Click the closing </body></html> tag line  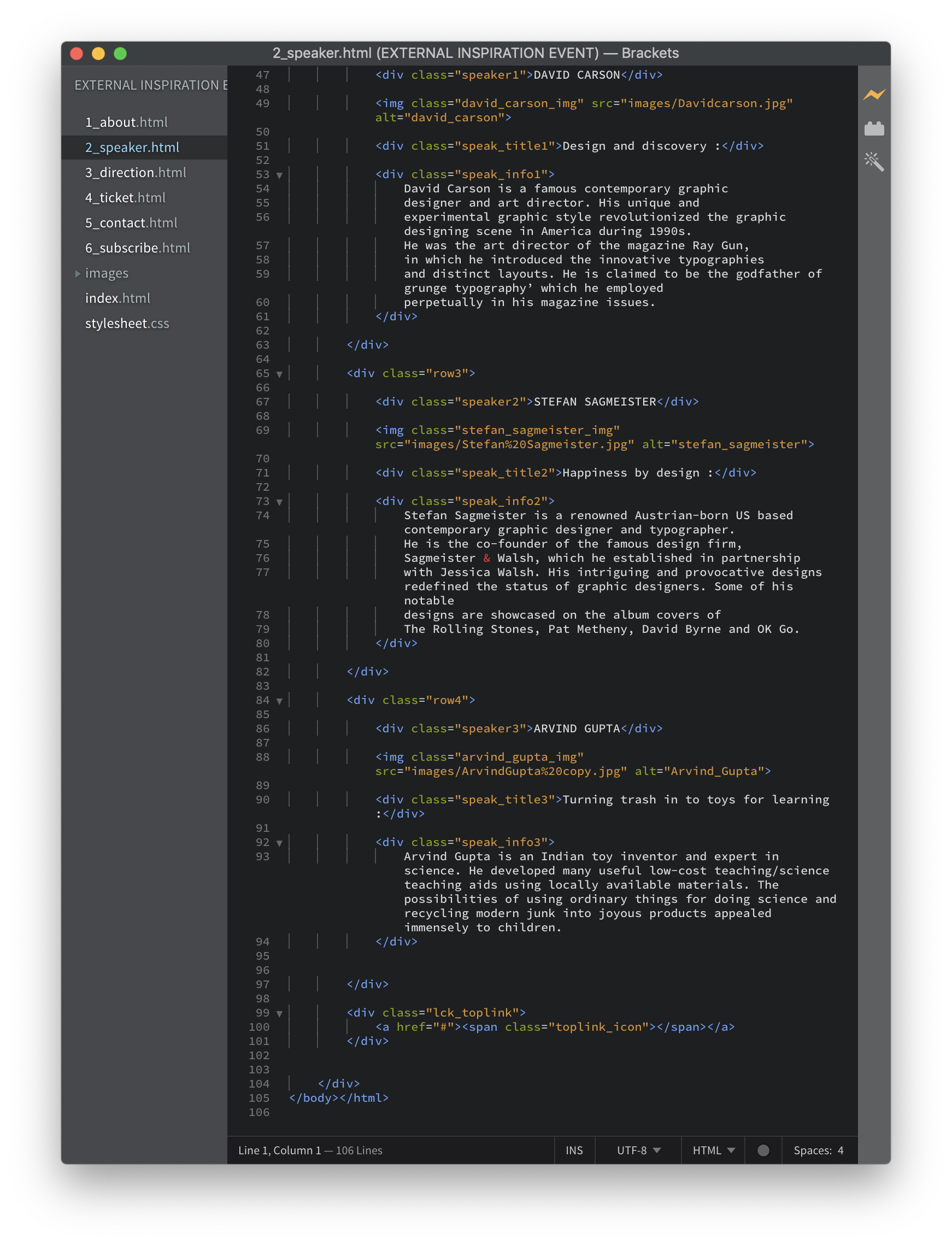(339, 1097)
